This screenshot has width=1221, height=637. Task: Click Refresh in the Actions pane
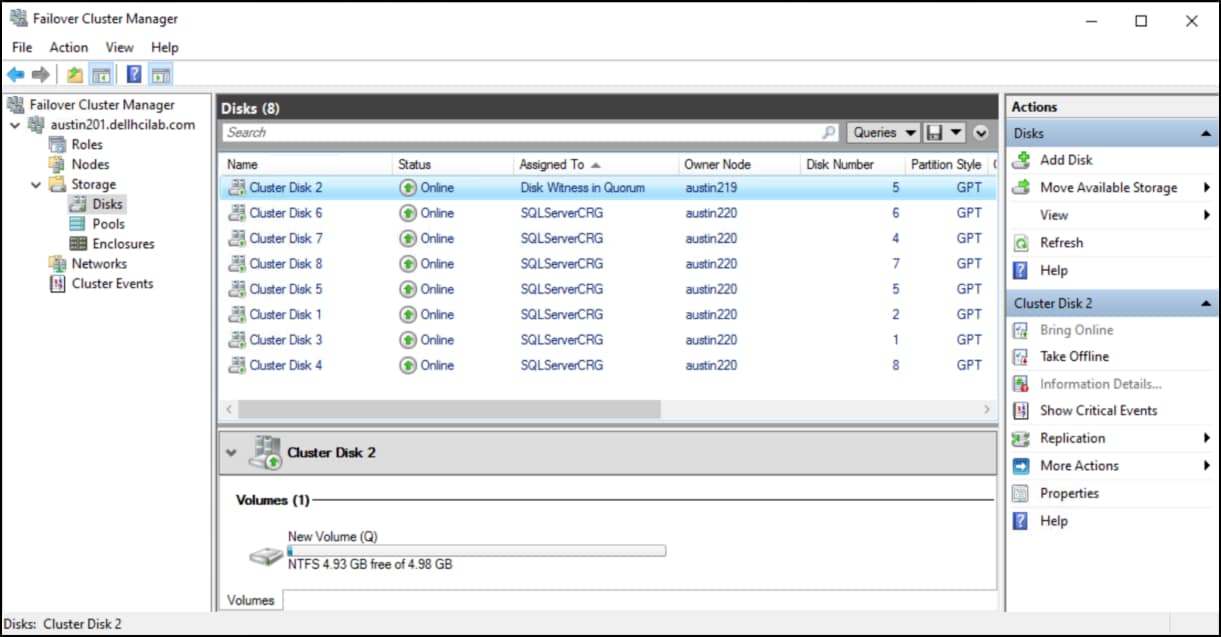point(1061,243)
